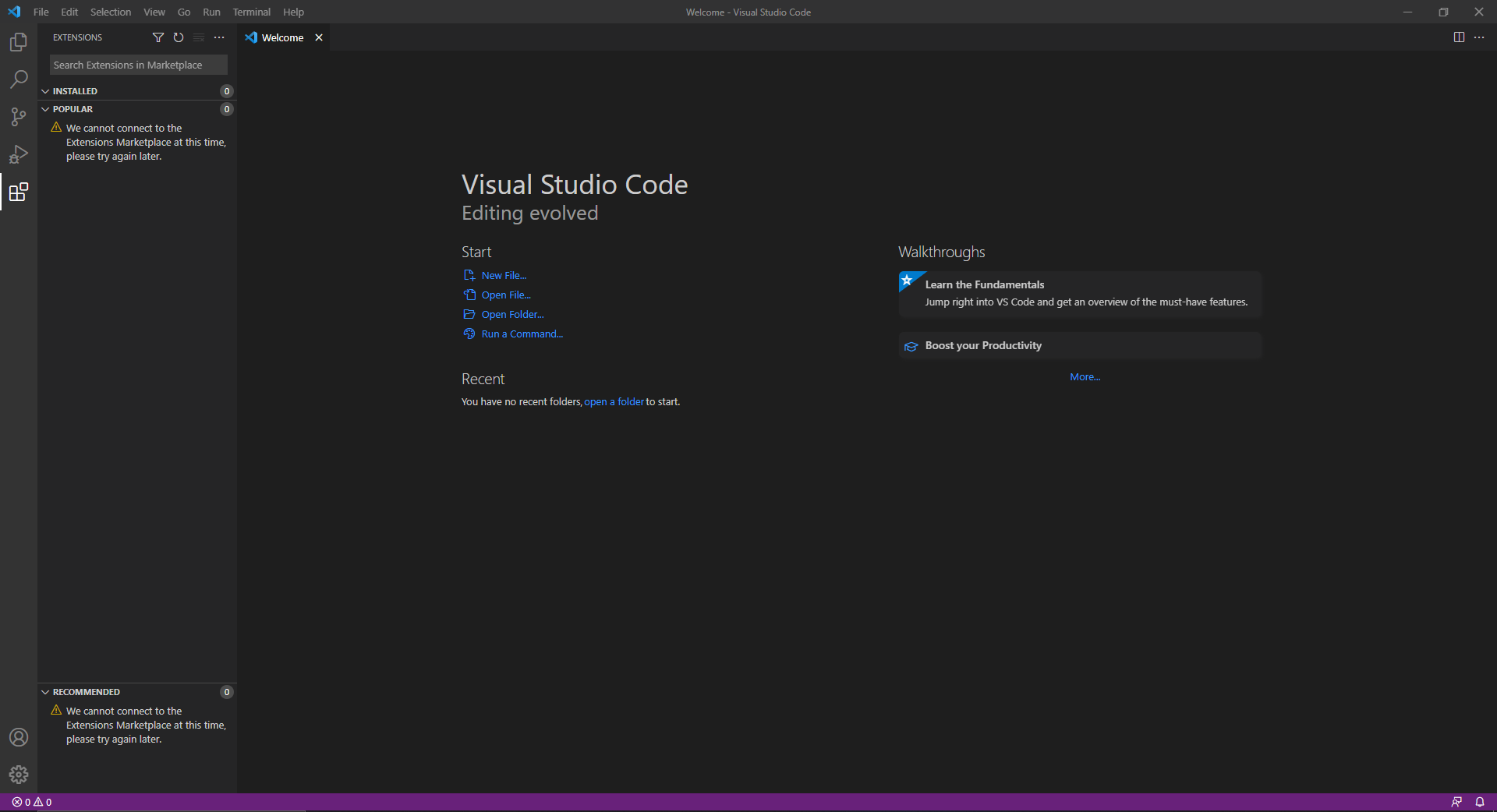
Task: Show errors and warnings count in status bar
Action: point(32,802)
